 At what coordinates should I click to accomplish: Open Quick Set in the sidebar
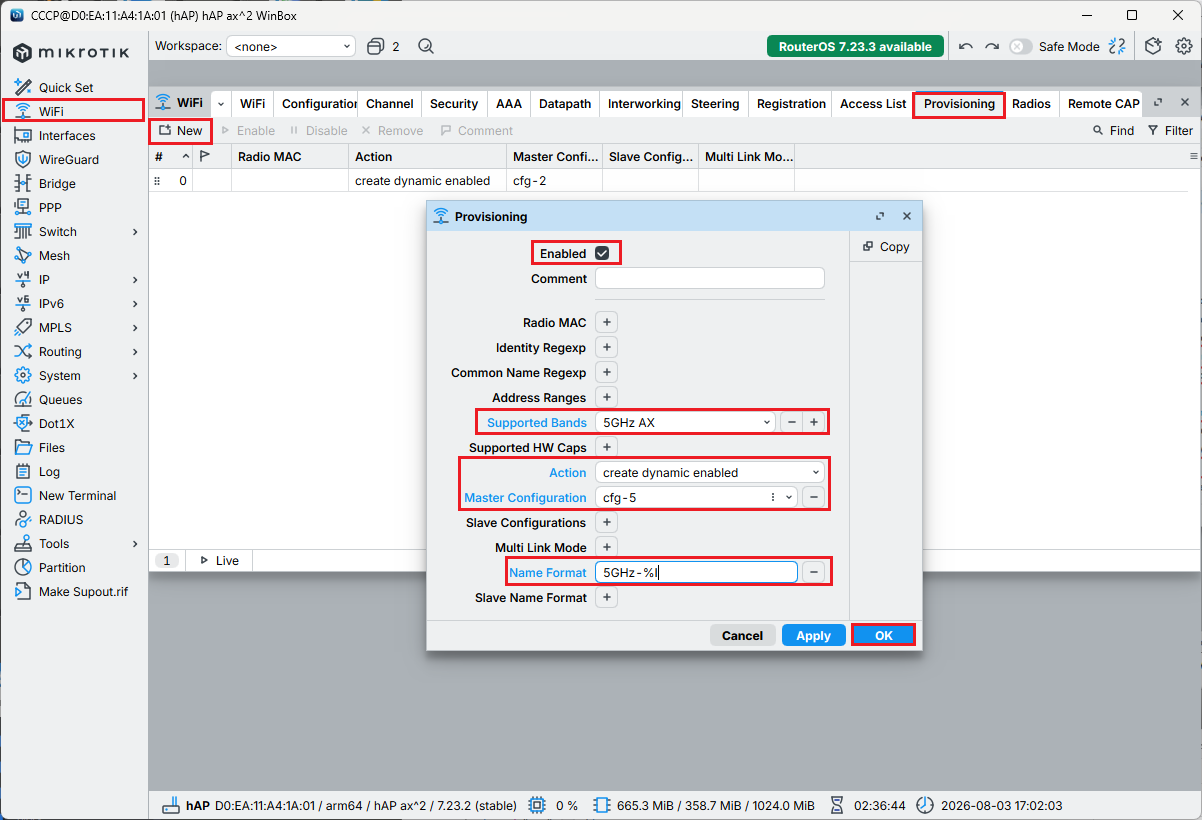(66, 87)
